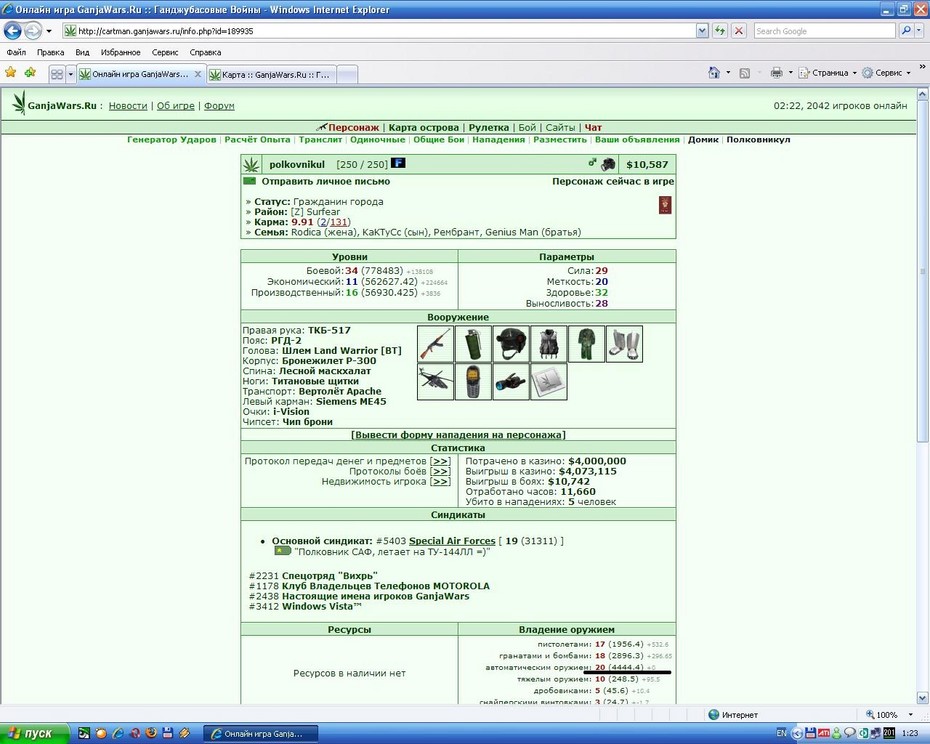The width and height of the screenshot is (930, 744).
Task: Click the Quick Tabs grid icon
Action: (x=57, y=74)
